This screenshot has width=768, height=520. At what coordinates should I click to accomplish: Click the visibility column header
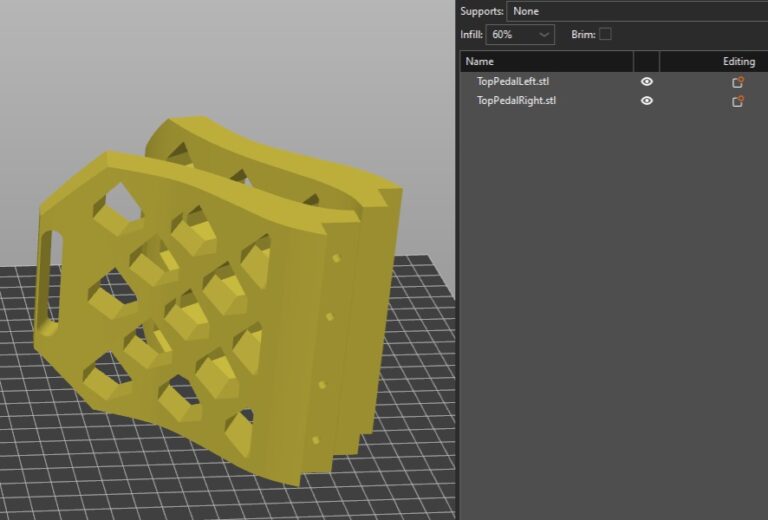[x=647, y=62]
